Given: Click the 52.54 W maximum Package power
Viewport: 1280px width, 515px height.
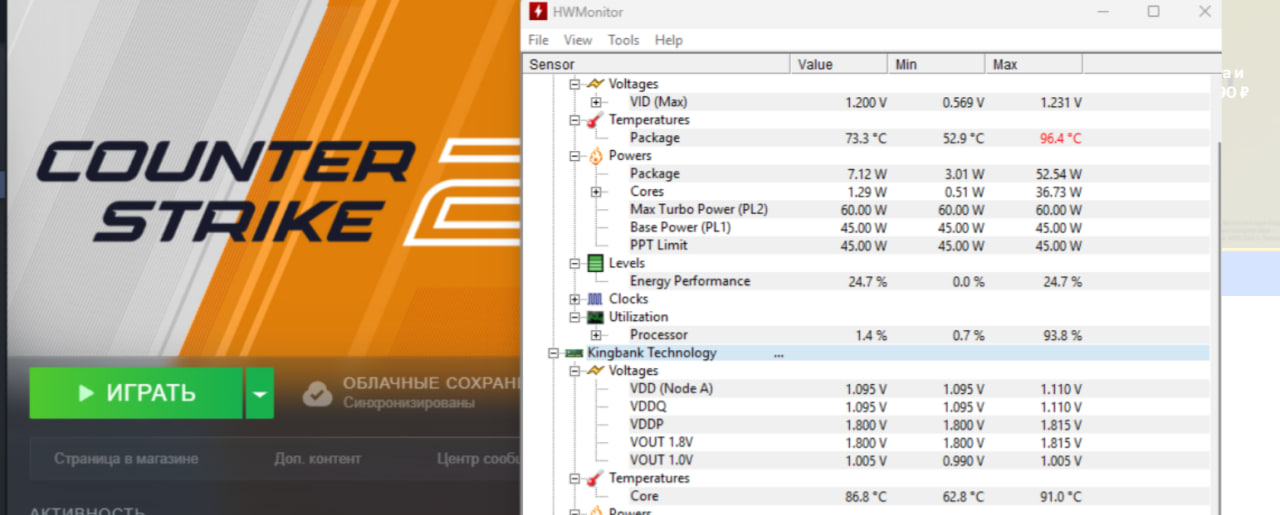Looking at the screenshot, I should (1059, 174).
